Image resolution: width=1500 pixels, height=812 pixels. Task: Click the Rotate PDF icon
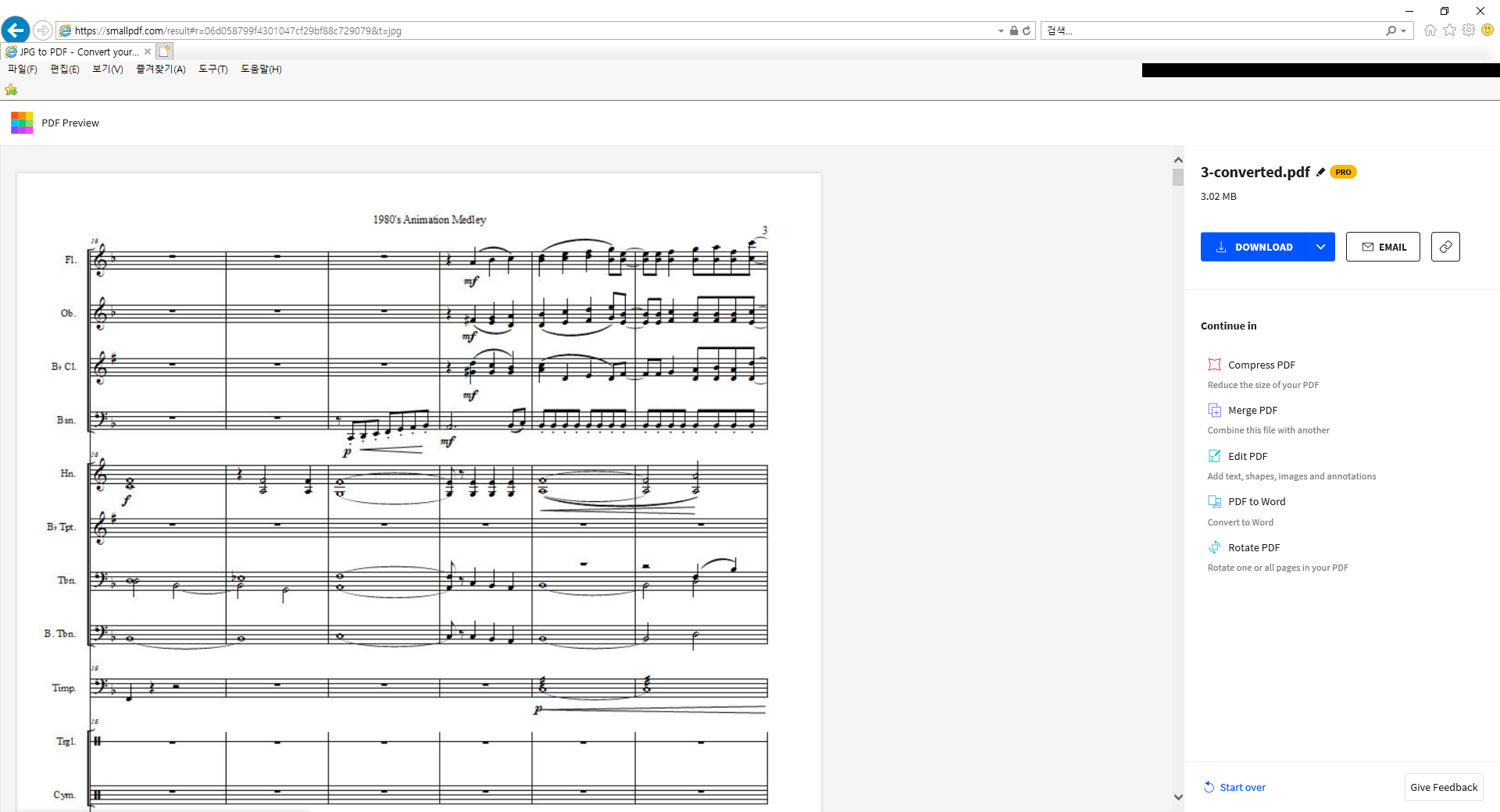(1214, 547)
